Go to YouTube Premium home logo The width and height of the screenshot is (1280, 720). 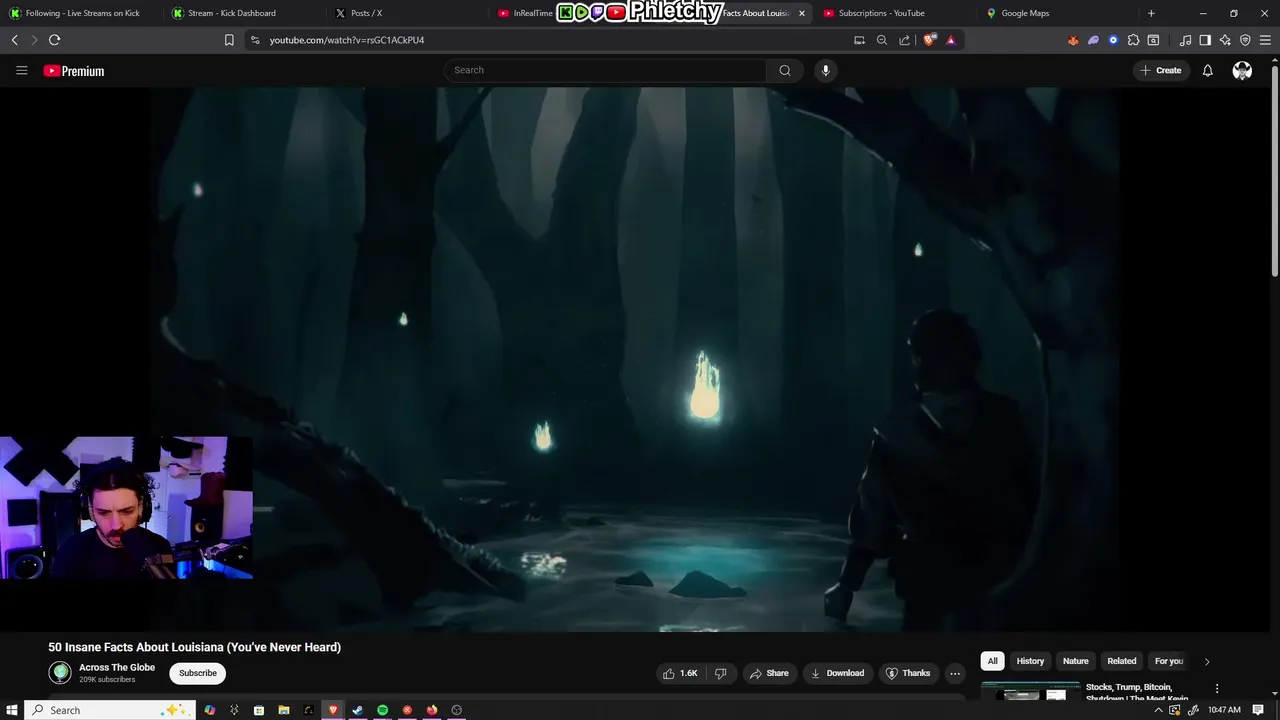(74, 71)
